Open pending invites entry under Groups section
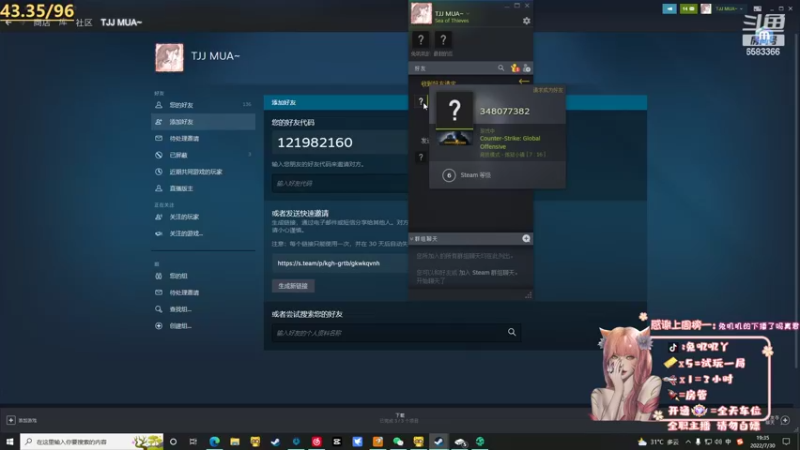 tap(203, 292)
